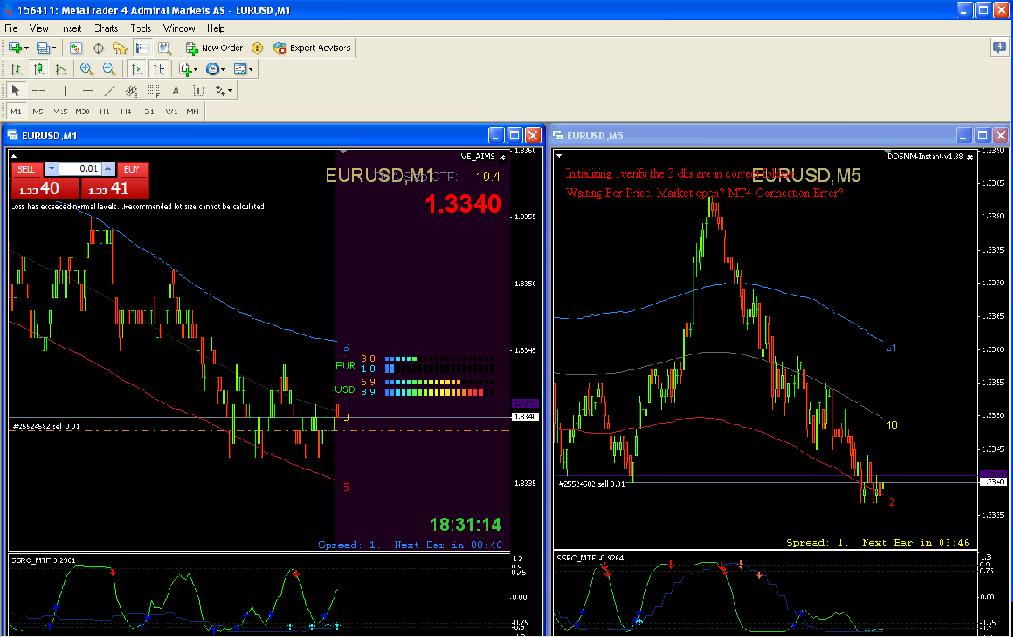Open the Profiles toolbar icon
The image size is (1013, 637).
pyautogui.click(x=43, y=48)
